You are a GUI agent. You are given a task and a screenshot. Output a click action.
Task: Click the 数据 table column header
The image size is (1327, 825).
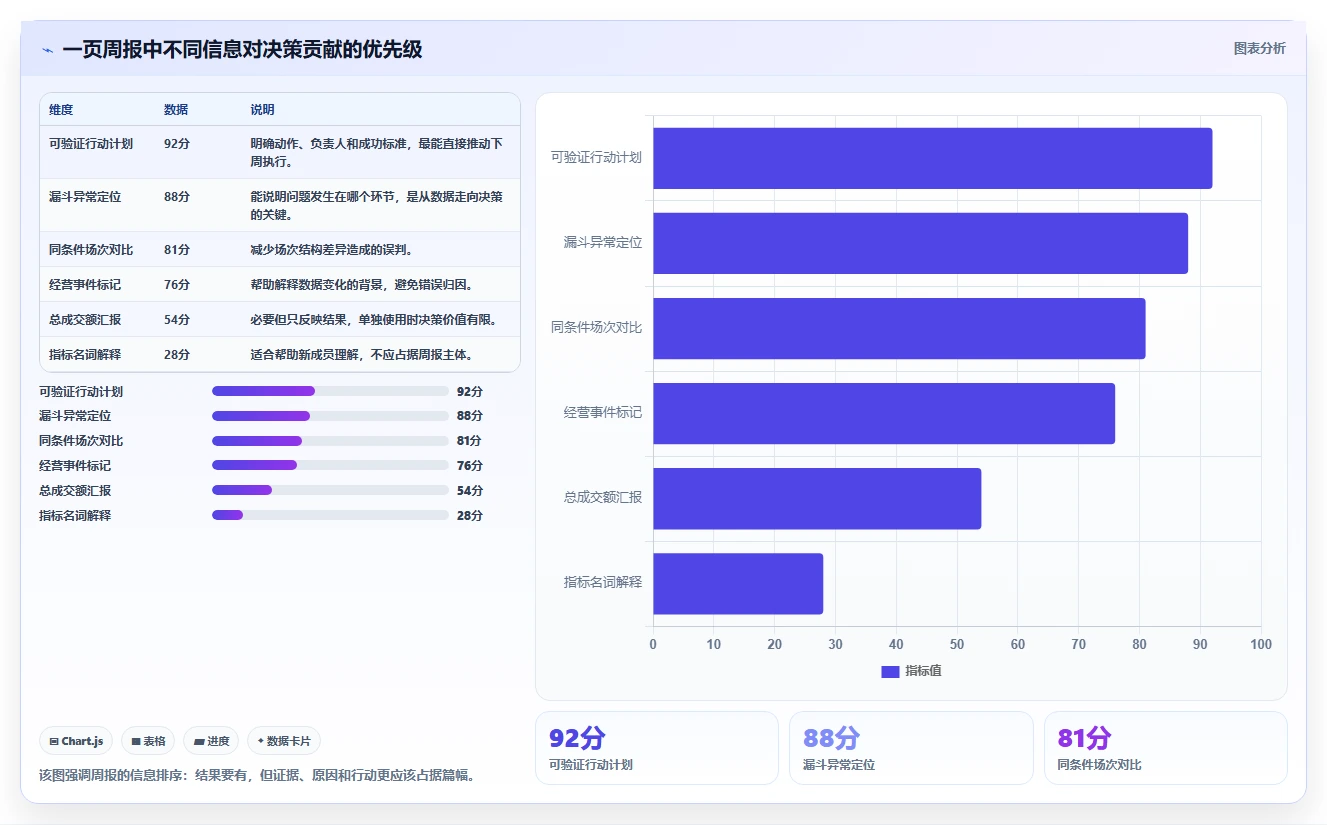(x=176, y=110)
